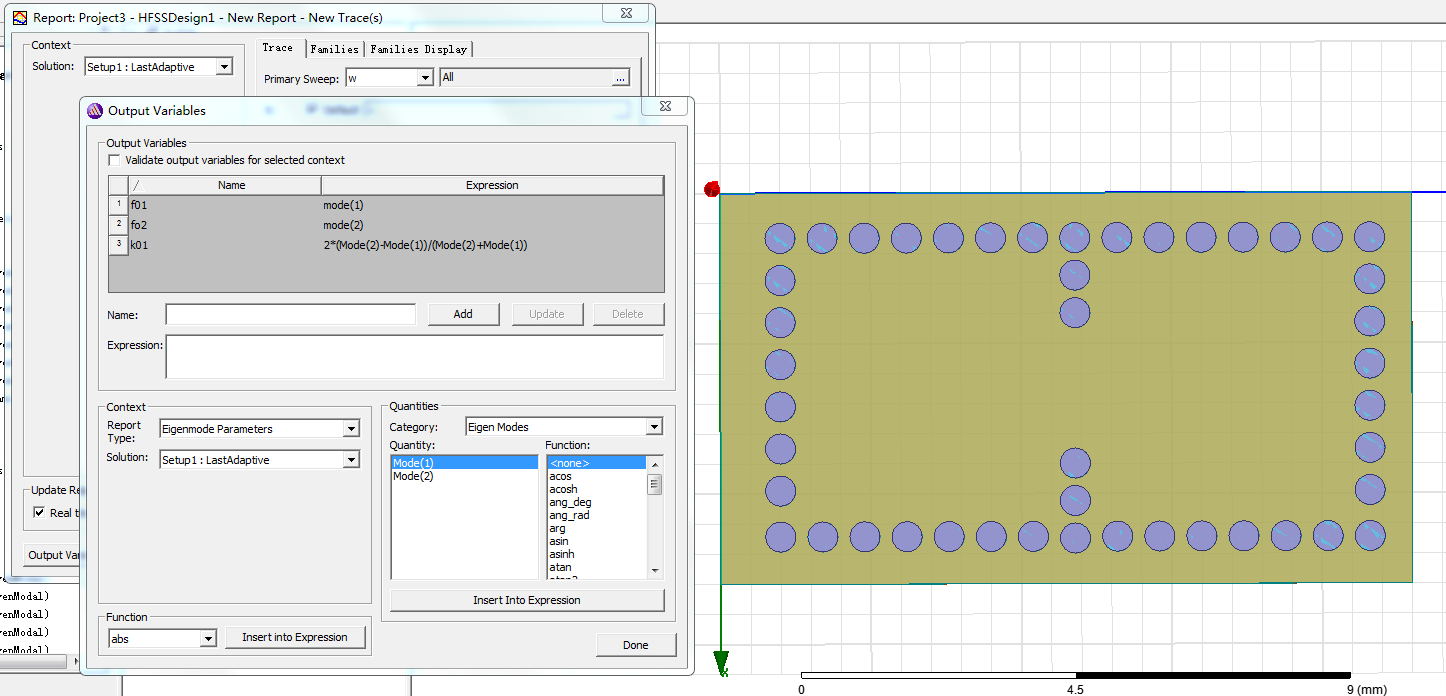Click the sort indicator column header in the variables table
1446x696 pixels.
(137, 185)
